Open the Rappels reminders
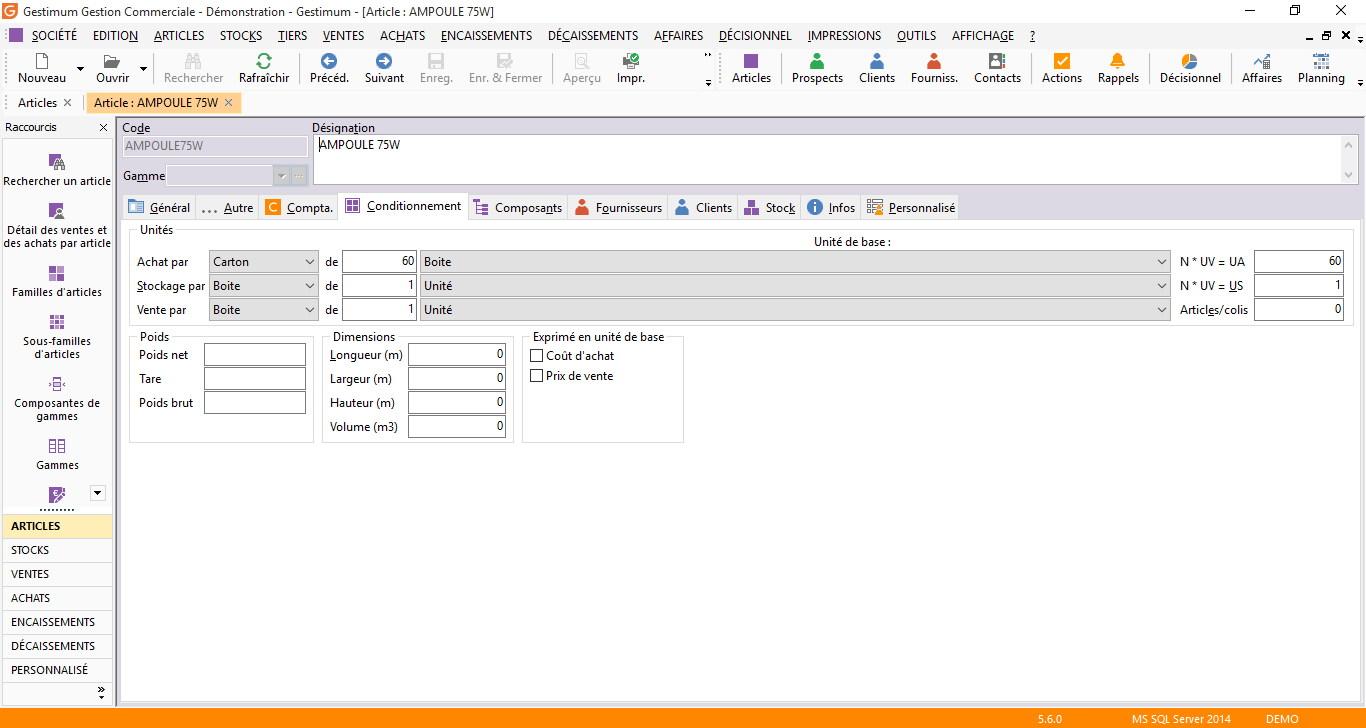The image size is (1366, 728). tap(1117, 68)
